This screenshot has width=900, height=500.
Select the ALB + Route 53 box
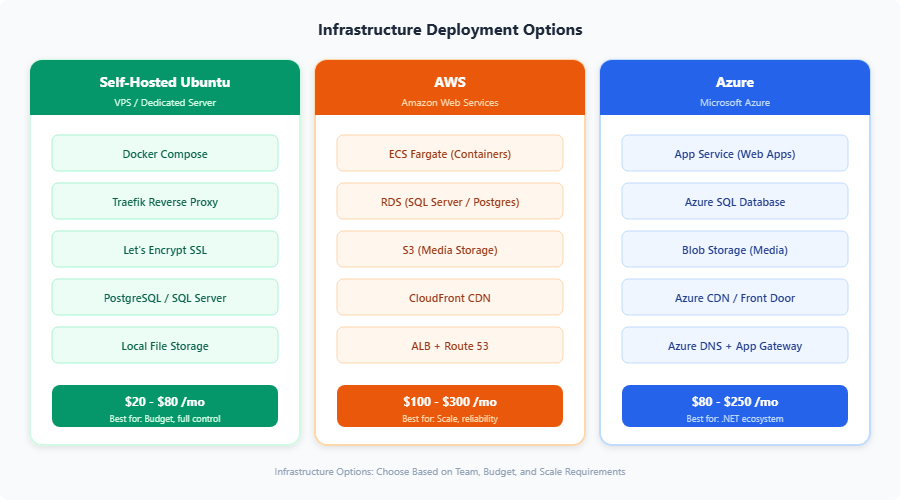(450, 346)
